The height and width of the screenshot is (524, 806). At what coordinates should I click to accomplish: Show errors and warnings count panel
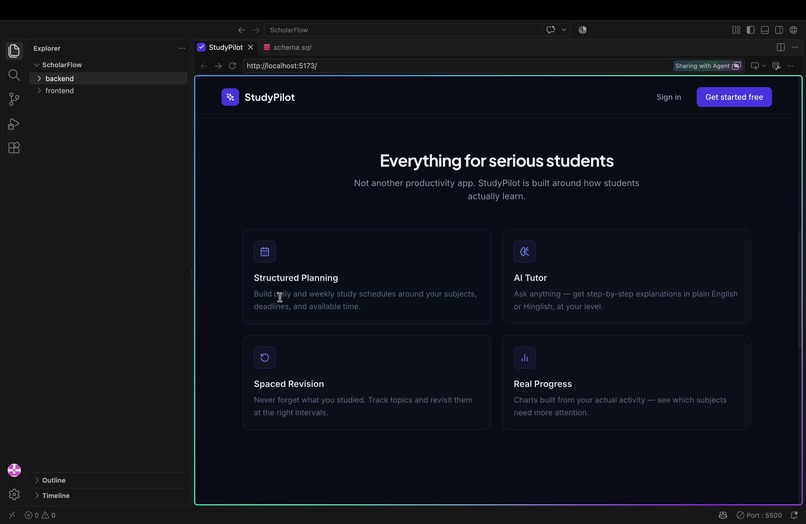(40, 515)
